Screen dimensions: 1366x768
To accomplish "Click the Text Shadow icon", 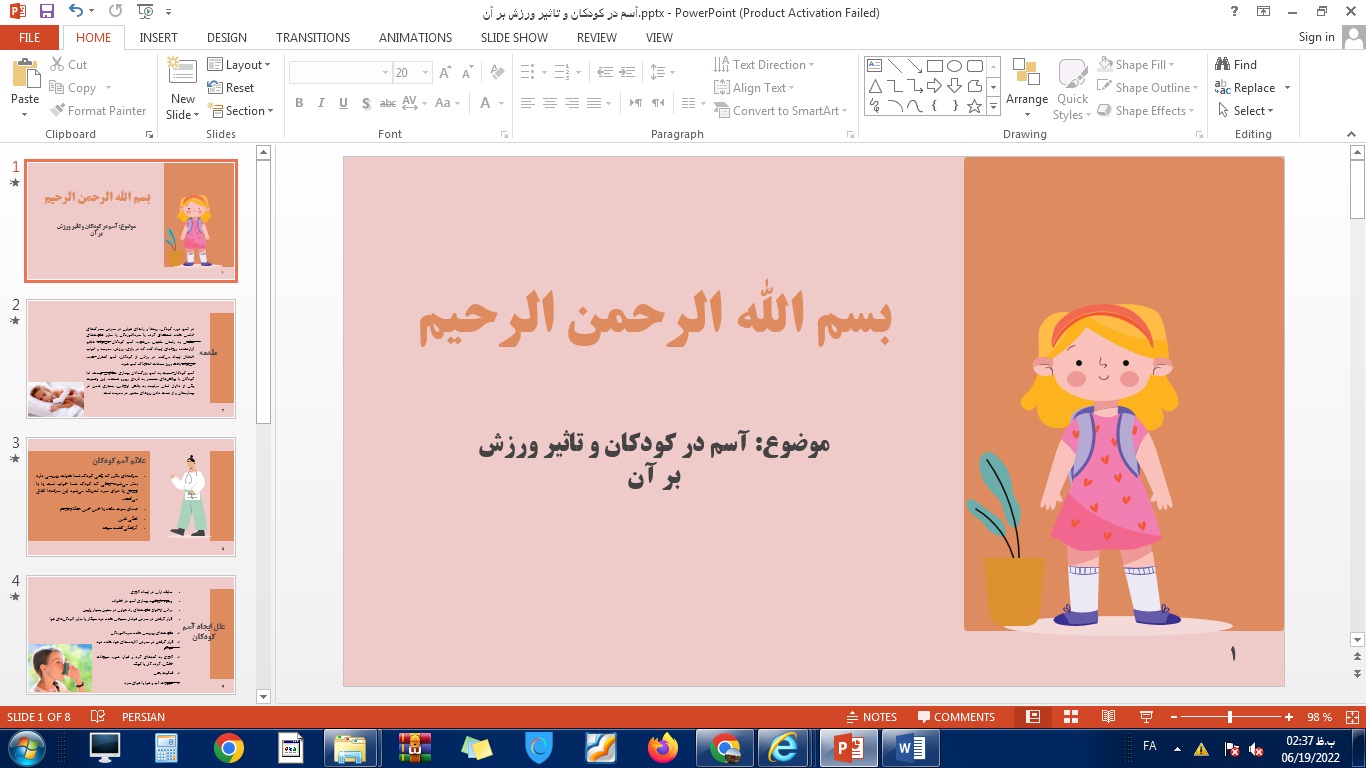I will (x=366, y=103).
